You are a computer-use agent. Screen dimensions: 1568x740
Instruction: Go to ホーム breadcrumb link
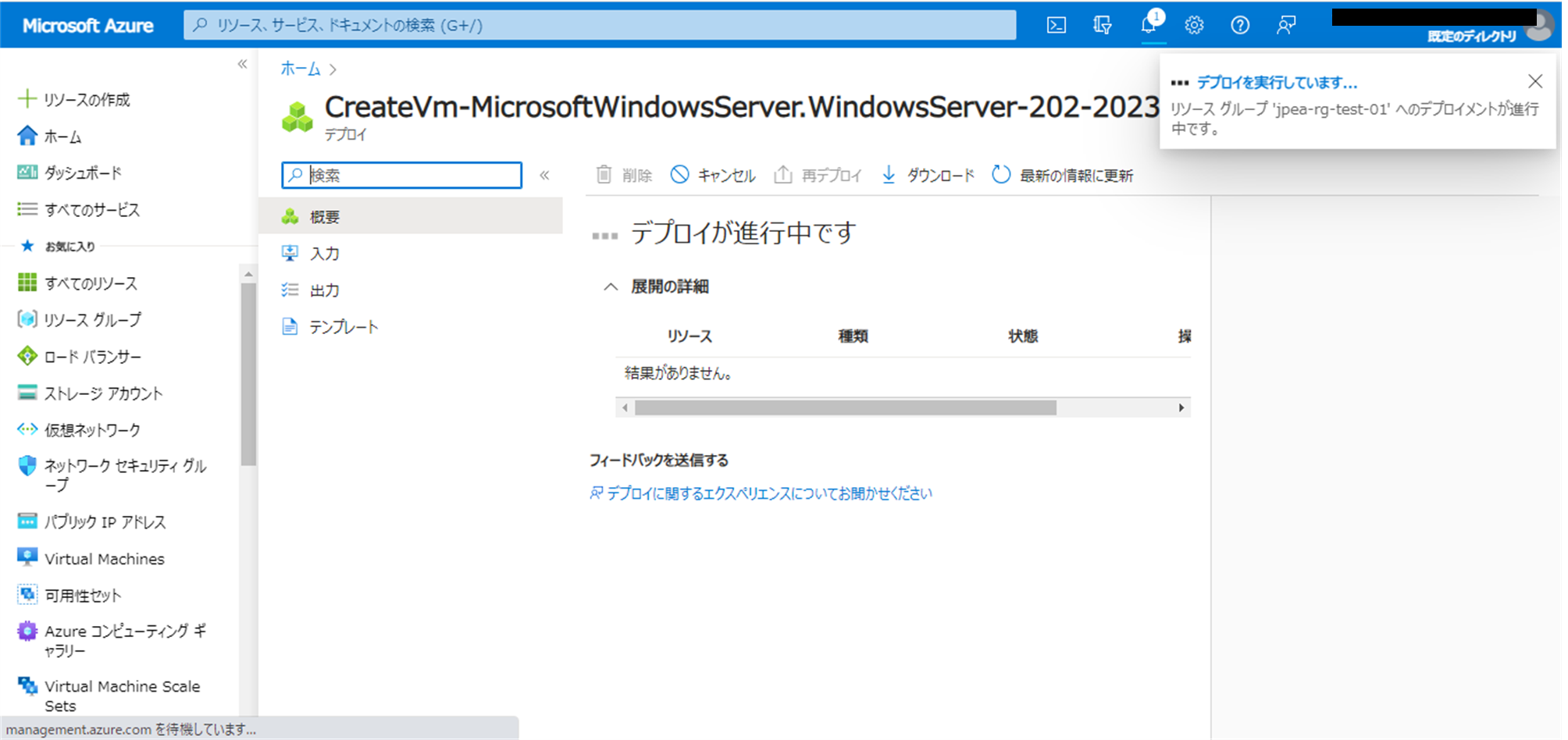point(301,69)
